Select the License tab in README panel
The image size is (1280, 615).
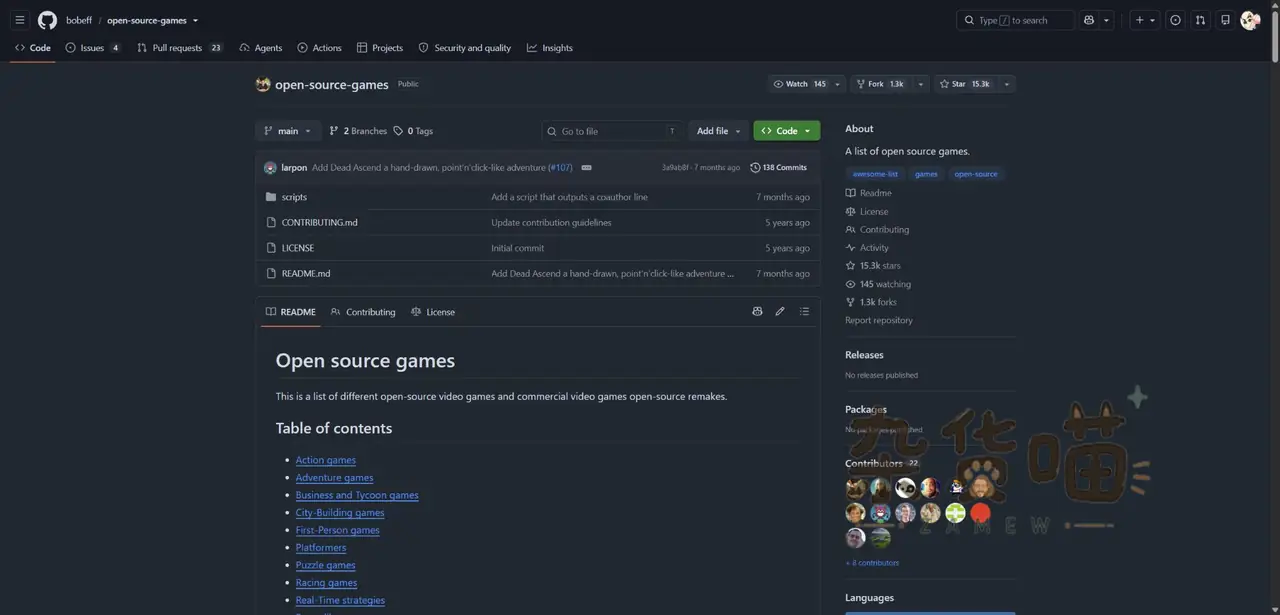tap(432, 312)
